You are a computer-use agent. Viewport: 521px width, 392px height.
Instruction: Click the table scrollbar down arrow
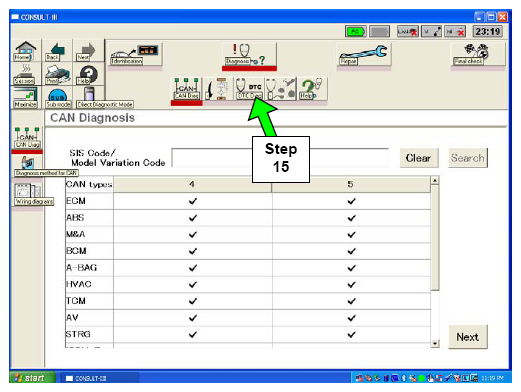tap(435, 343)
